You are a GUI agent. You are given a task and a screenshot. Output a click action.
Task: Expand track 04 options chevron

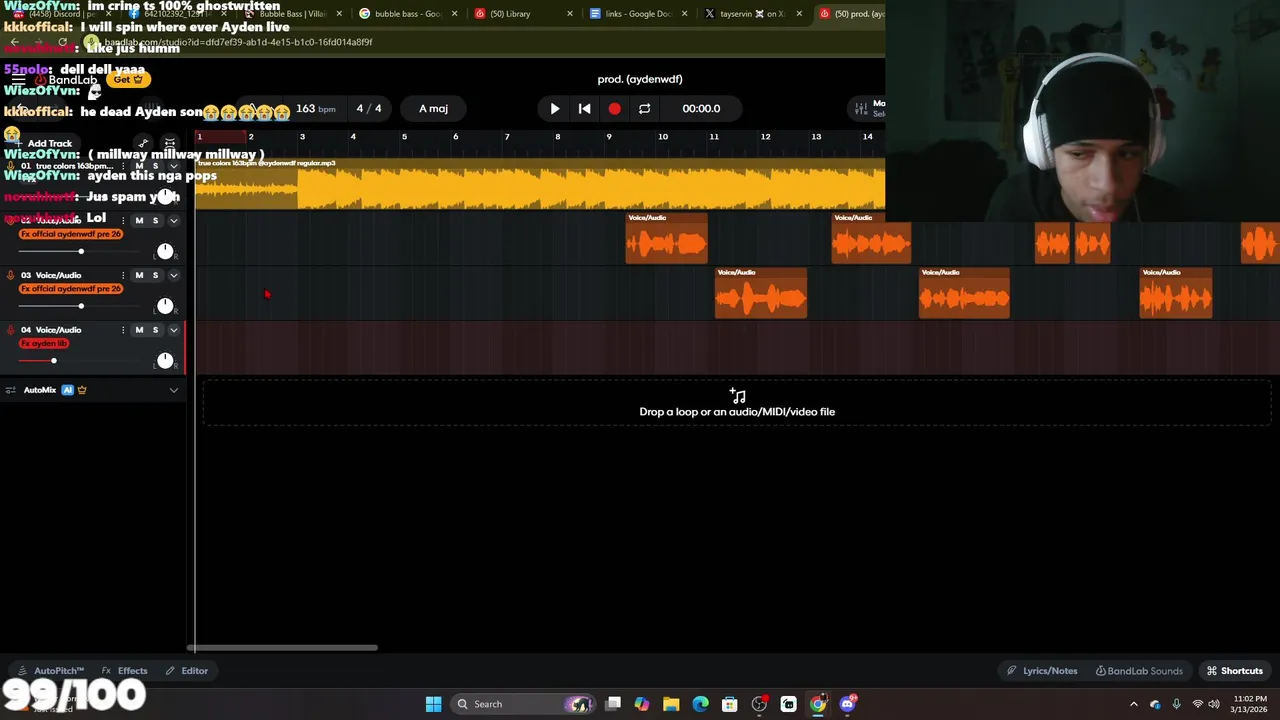[x=173, y=330]
